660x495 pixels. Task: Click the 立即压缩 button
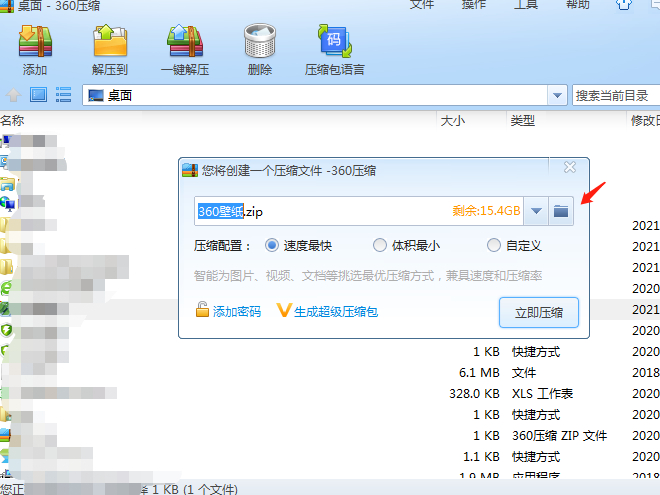[x=539, y=312]
